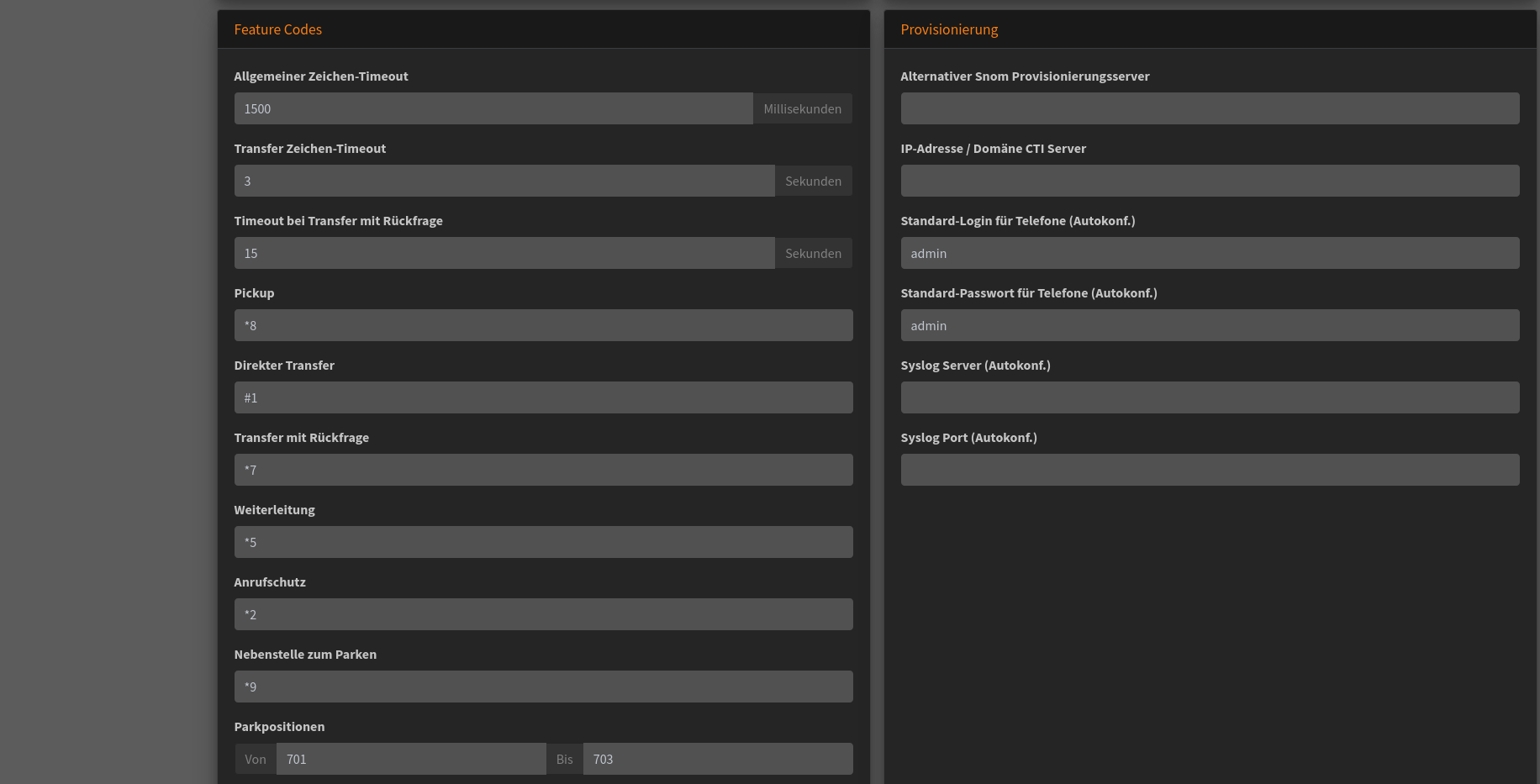Select the Standard-Login für Telefone field
Image resolution: width=1540 pixels, height=784 pixels.
click(1210, 253)
